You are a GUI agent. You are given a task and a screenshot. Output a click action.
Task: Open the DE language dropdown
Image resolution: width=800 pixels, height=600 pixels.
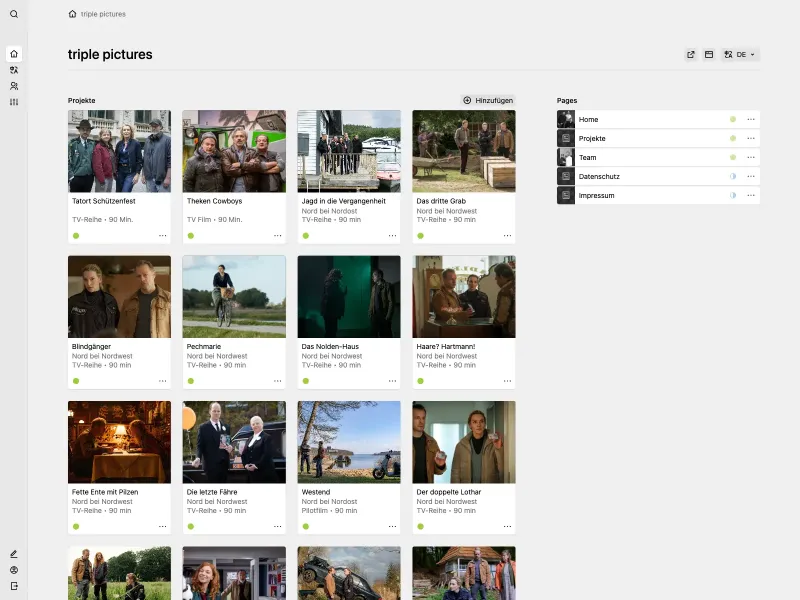point(741,55)
